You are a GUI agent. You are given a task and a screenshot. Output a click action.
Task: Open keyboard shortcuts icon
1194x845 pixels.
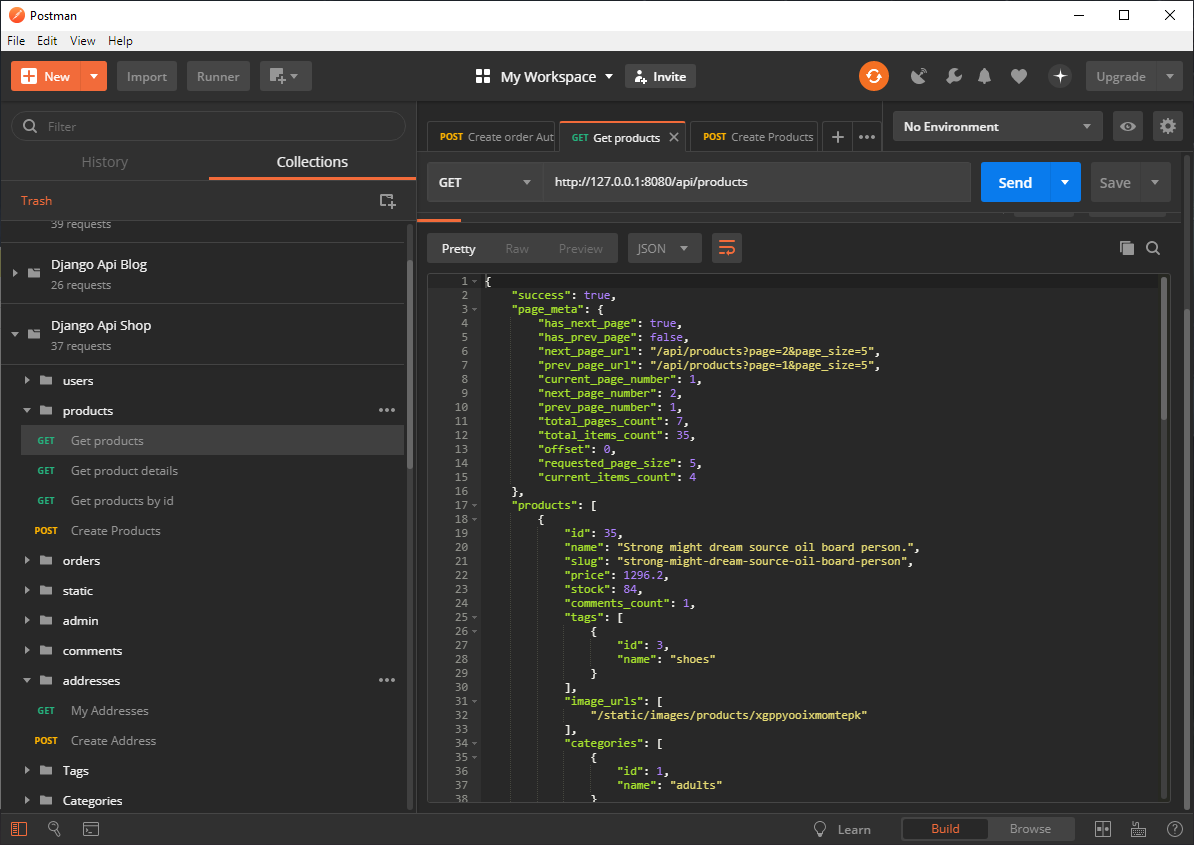1138,829
